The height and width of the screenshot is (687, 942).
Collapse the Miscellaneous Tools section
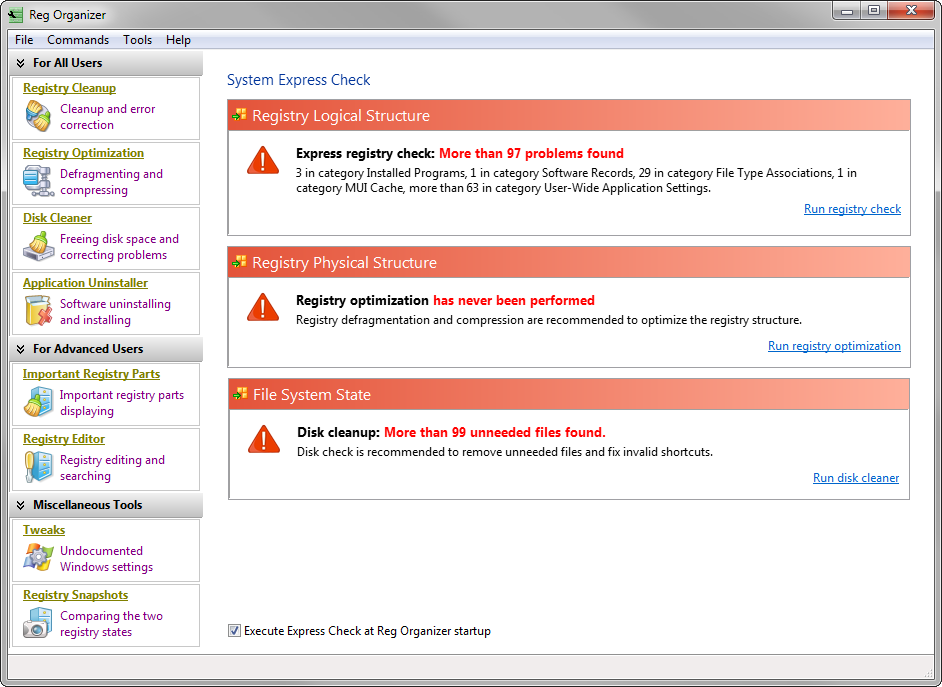click(x=20, y=505)
